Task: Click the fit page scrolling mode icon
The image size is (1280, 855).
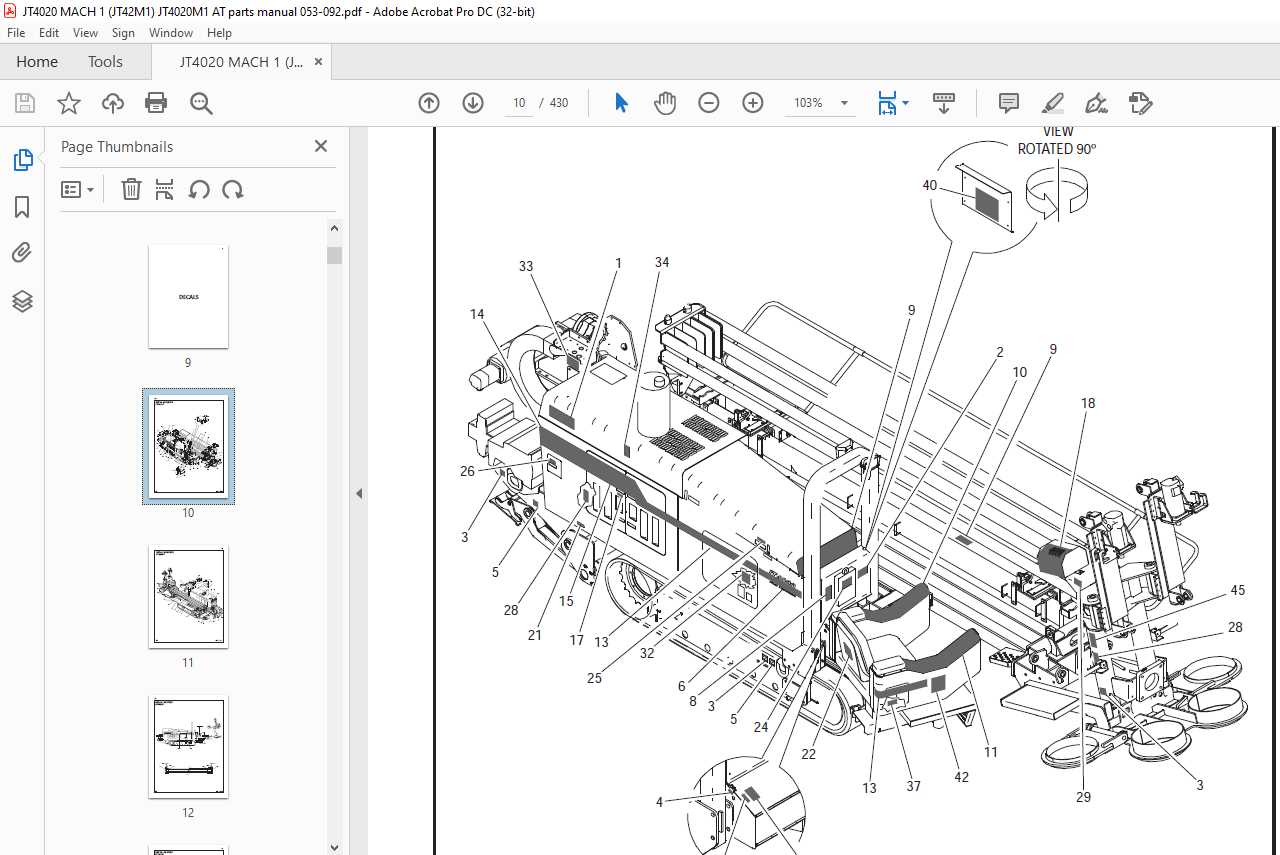Action: [x=887, y=103]
